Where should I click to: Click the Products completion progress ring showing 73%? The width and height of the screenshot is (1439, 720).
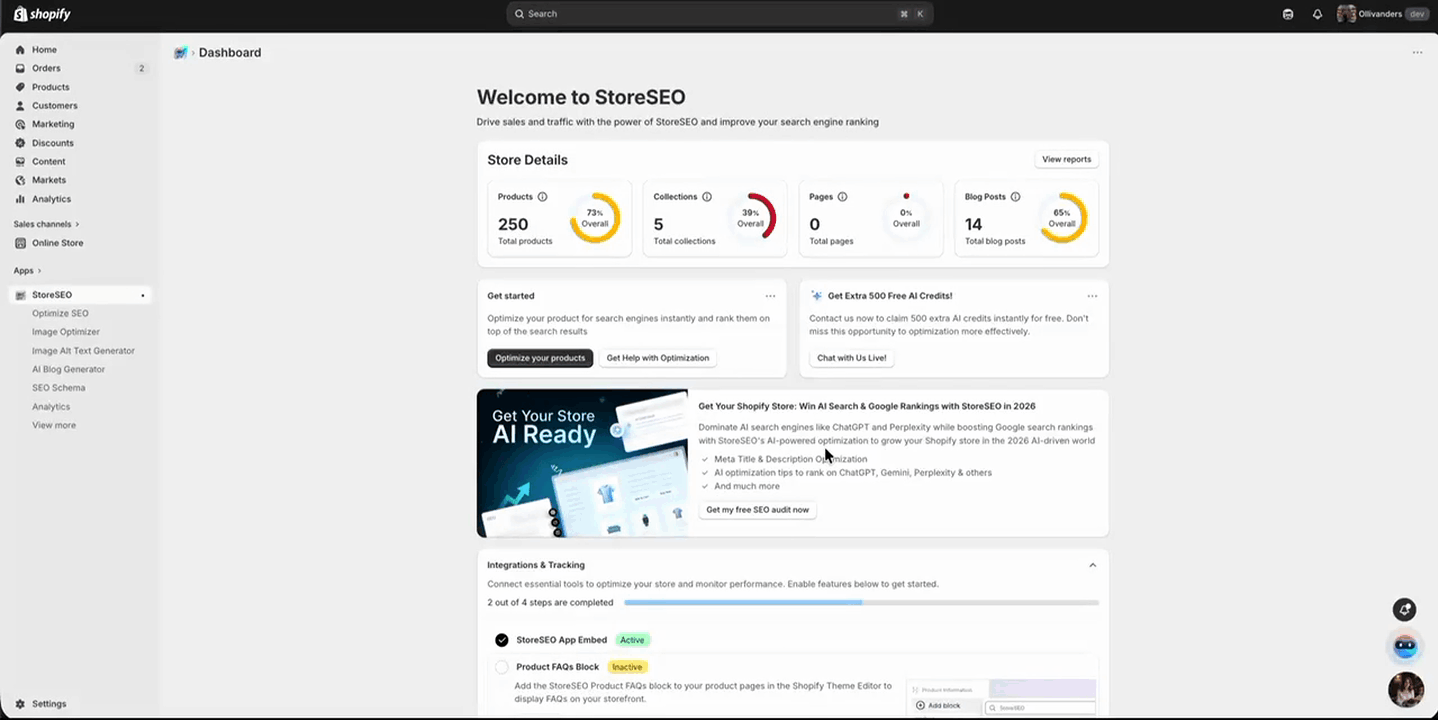click(x=595, y=218)
